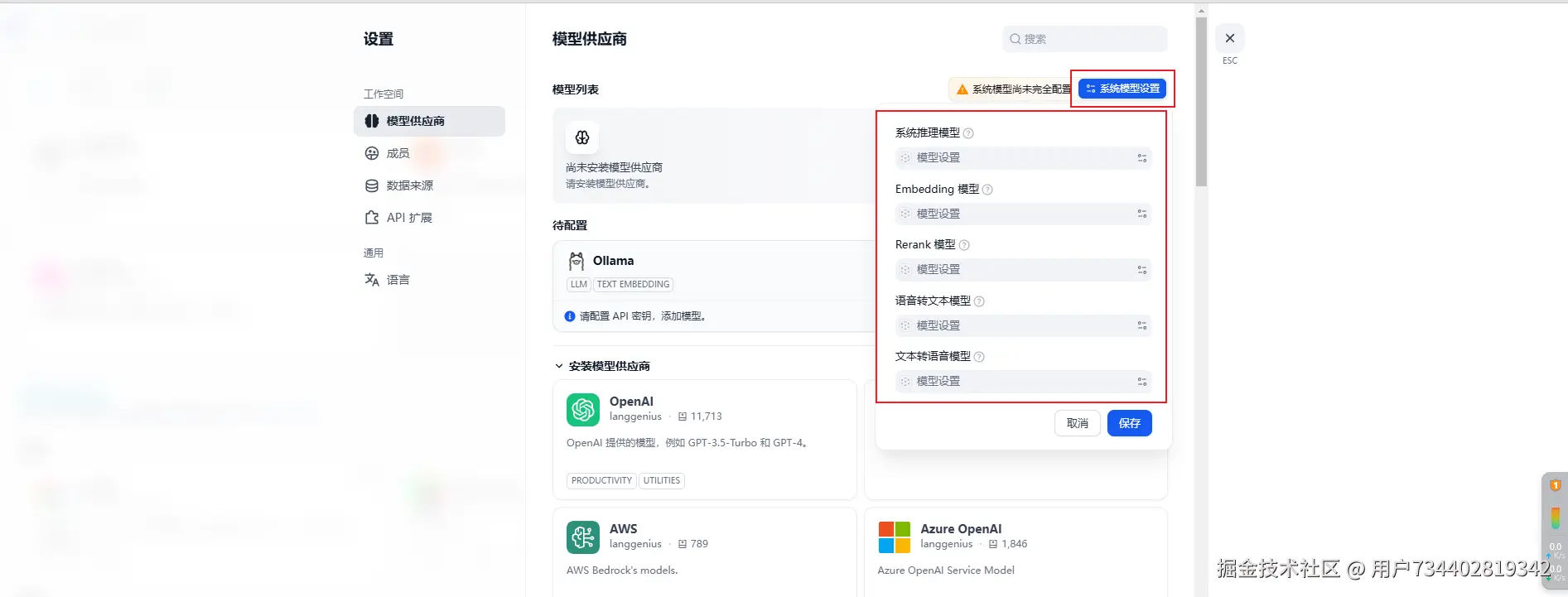
Task: Click the 取消 button
Action: tap(1077, 423)
